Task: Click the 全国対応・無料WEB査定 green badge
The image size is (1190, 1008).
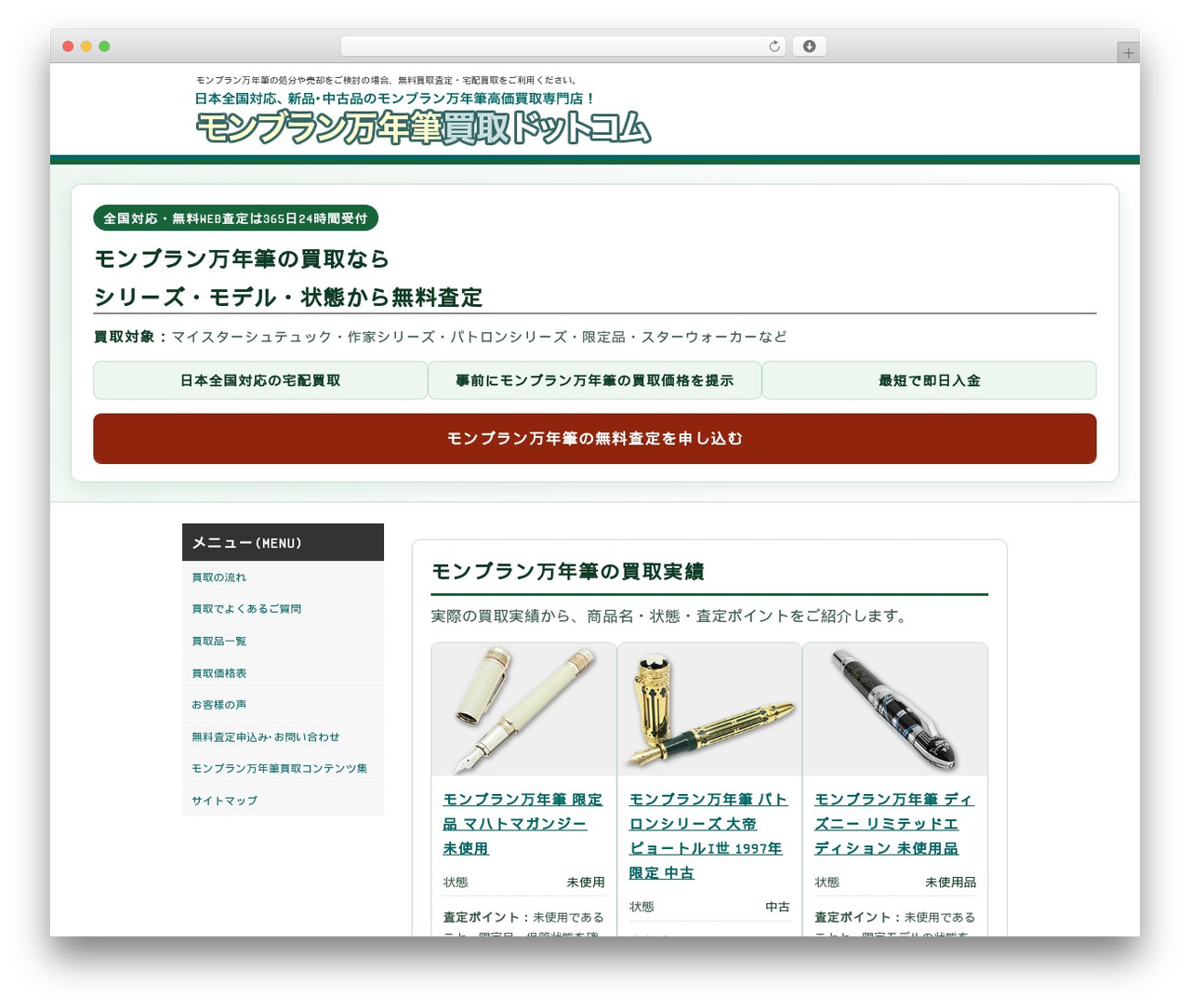Action: 235,219
